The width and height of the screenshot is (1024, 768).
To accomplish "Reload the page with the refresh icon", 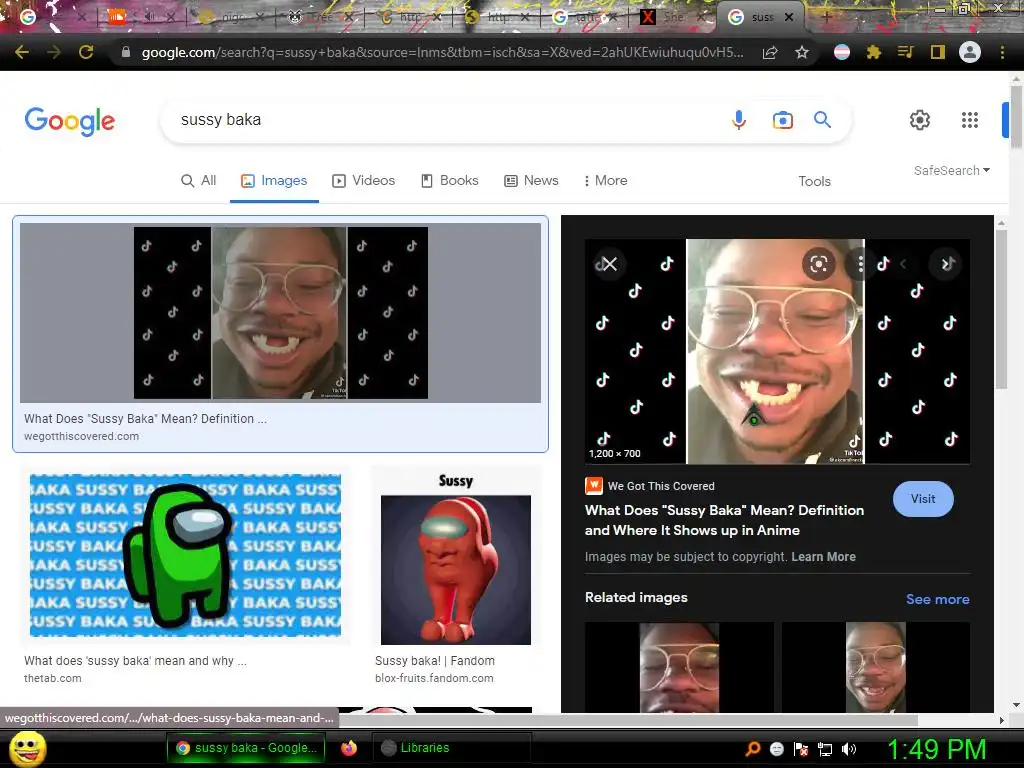I will pos(86,52).
